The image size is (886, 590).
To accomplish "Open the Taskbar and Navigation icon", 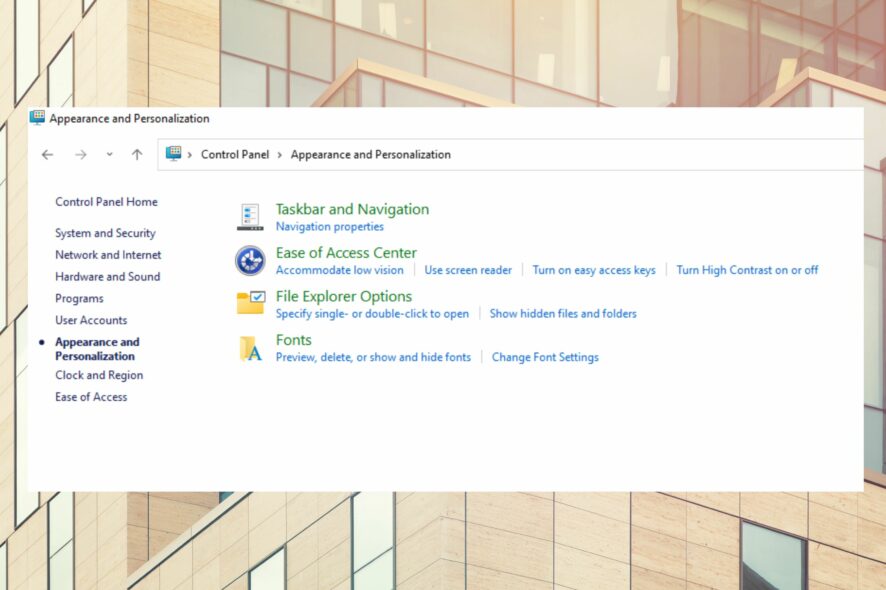I will pos(251,215).
